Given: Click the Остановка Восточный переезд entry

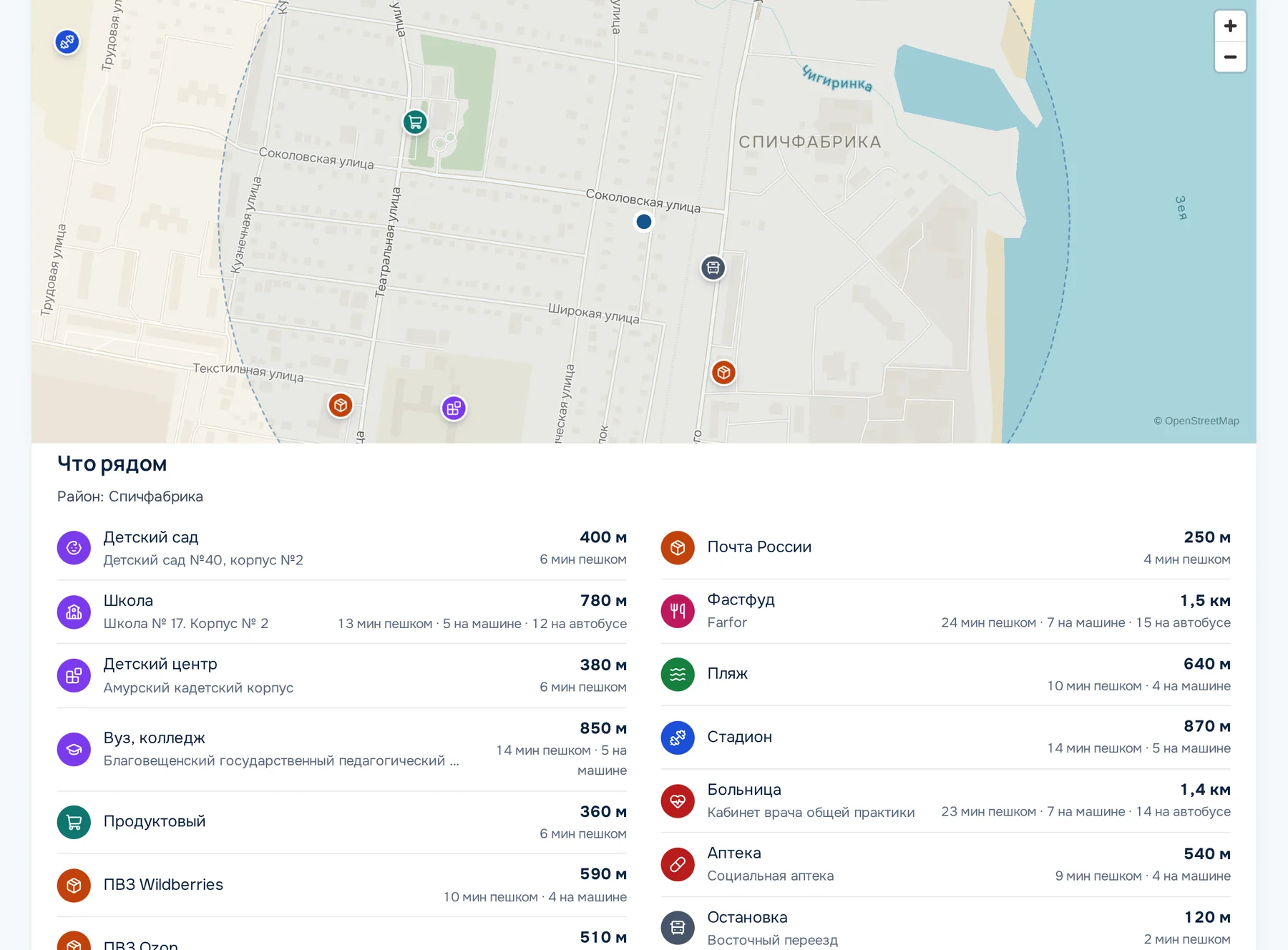Looking at the screenshot, I should point(946,927).
